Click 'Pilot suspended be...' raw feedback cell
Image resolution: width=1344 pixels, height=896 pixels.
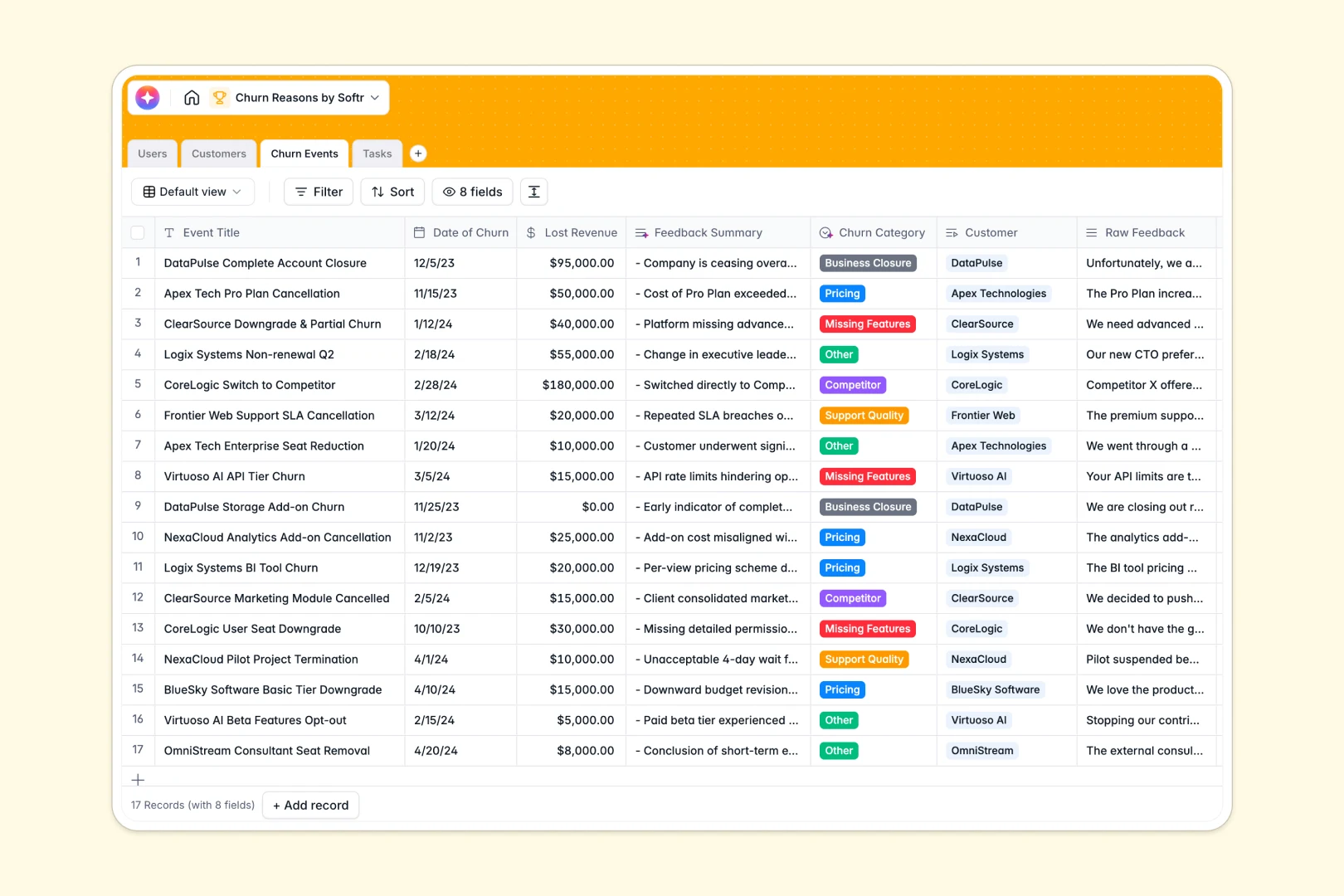point(1147,660)
